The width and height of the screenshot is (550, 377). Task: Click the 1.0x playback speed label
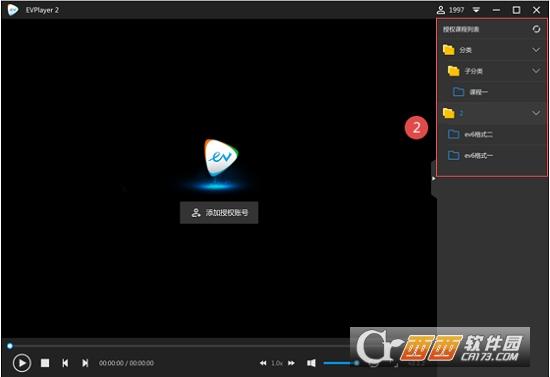coord(277,363)
